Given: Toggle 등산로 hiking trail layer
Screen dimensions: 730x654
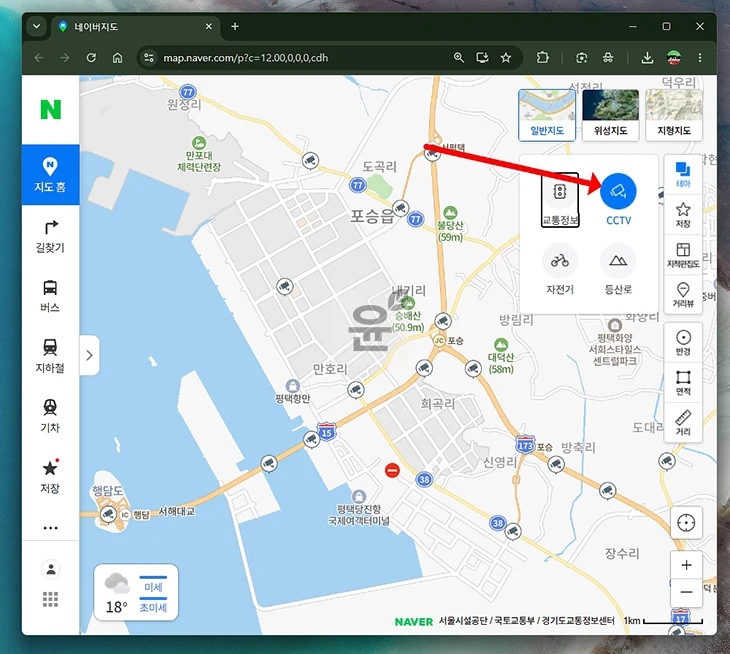Looking at the screenshot, I should point(618,269).
